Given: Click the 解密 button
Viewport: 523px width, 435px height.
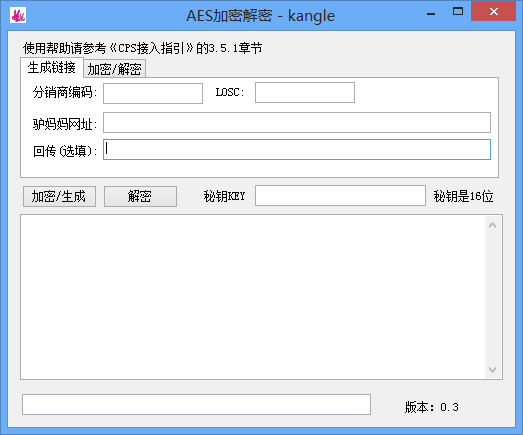Looking at the screenshot, I should point(140,196).
